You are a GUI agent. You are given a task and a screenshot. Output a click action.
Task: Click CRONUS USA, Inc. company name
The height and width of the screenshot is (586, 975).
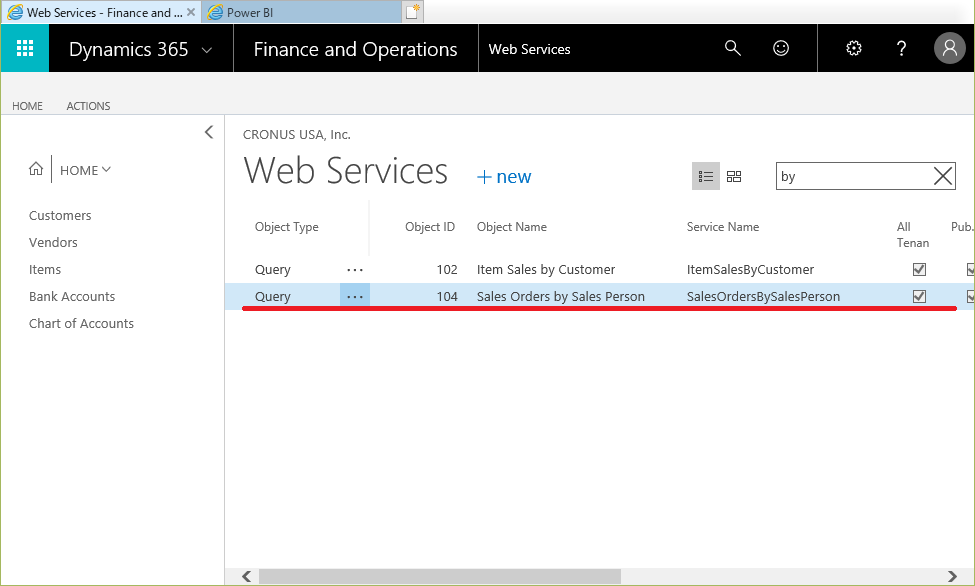(x=297, y=134)
